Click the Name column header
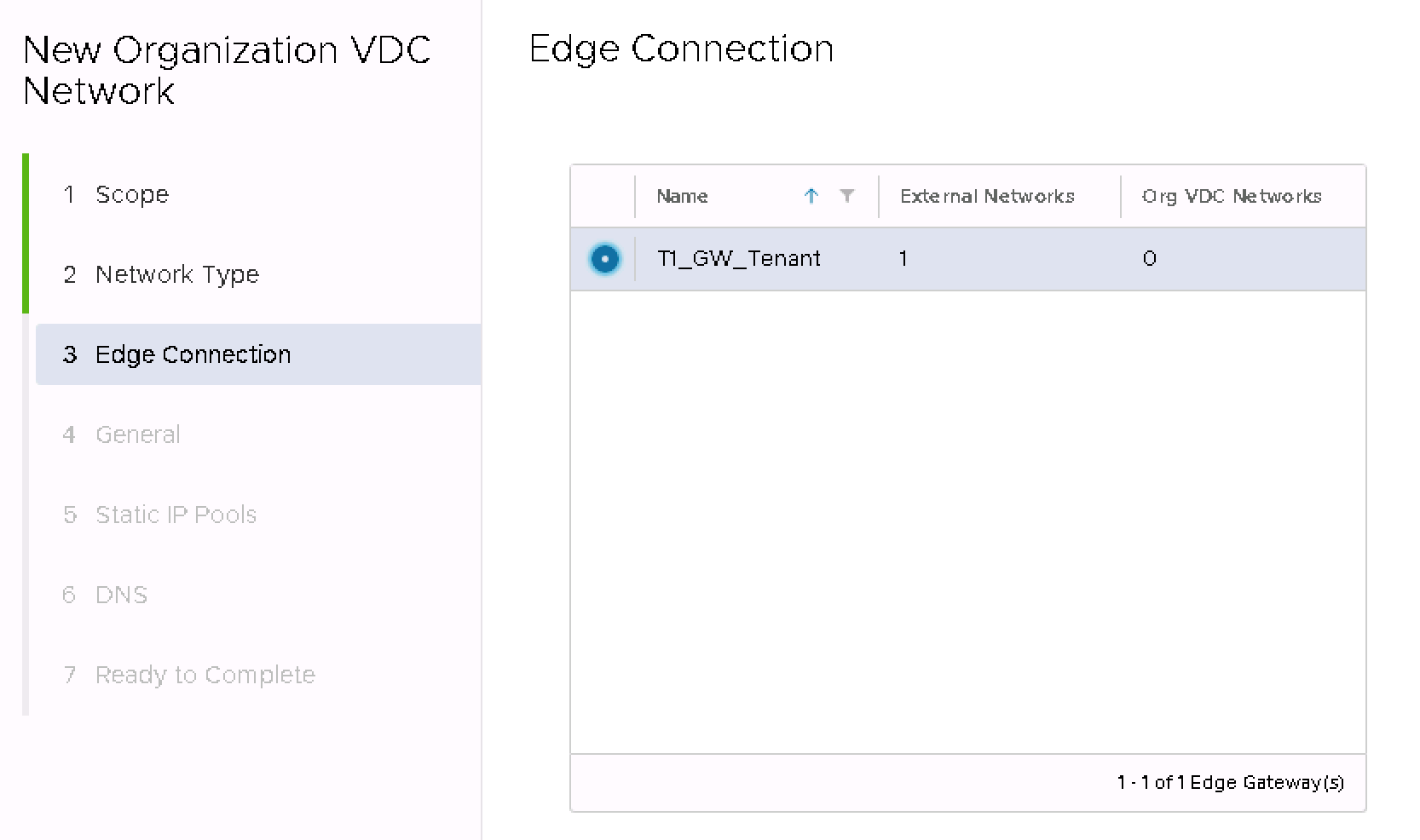Viewport: 1420px width, 840px height. point(683,197)
